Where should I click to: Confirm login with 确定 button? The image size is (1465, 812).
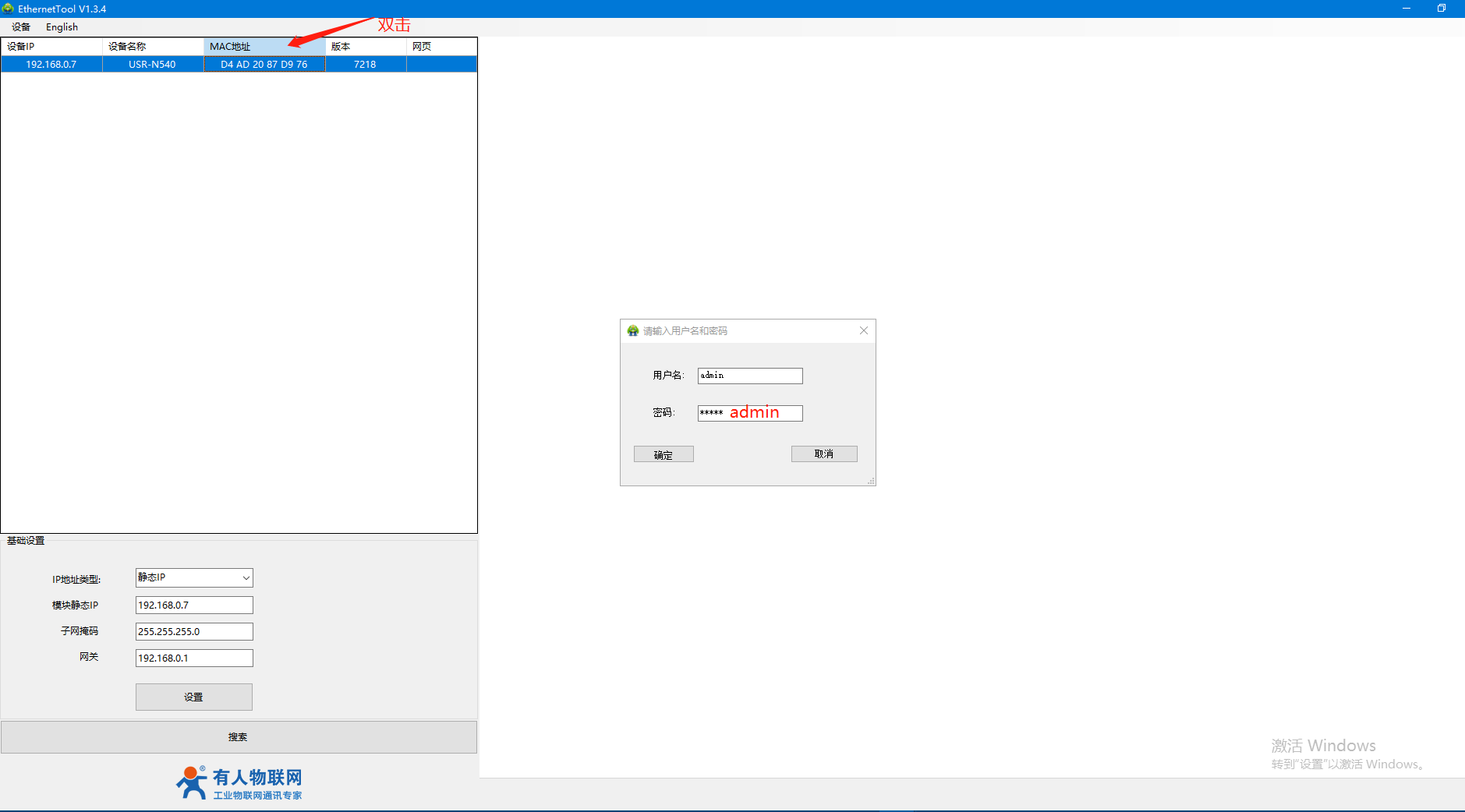663,454
